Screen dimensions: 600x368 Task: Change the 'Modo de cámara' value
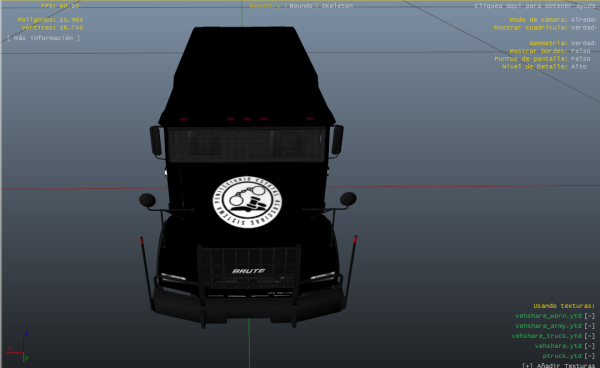coord(583,20)
